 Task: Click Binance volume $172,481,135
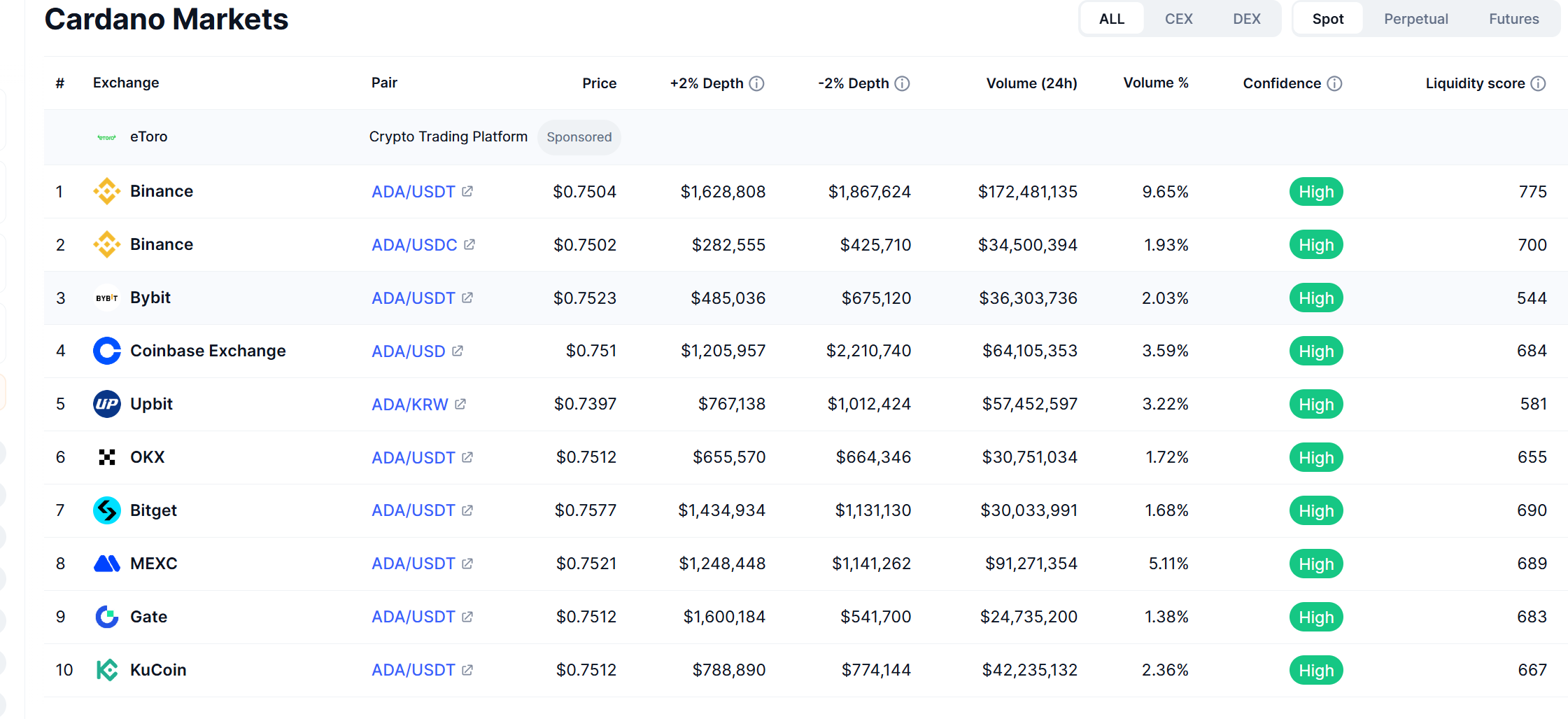pyautogui.click(x=1028, y=191)
